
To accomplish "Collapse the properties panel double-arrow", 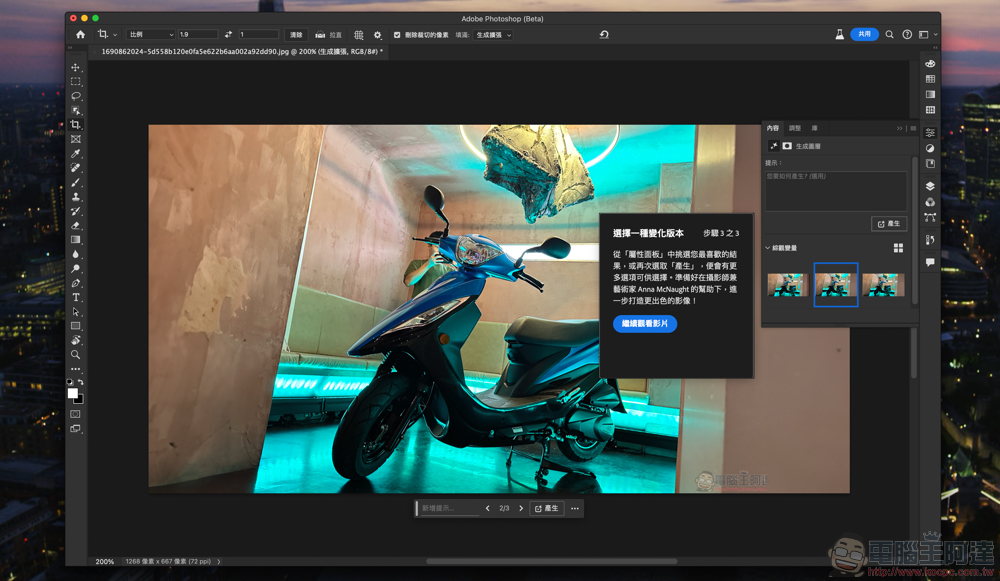I will point(900,128).
